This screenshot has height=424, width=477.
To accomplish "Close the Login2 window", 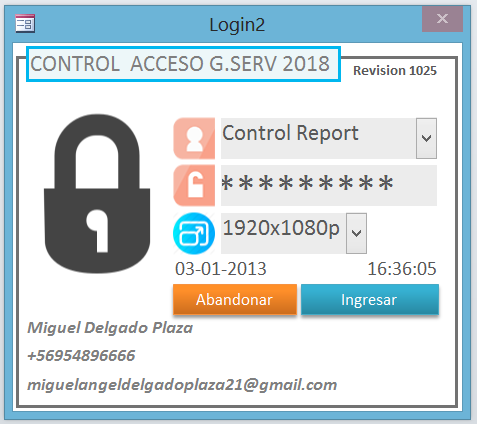I will coord(442,19).
